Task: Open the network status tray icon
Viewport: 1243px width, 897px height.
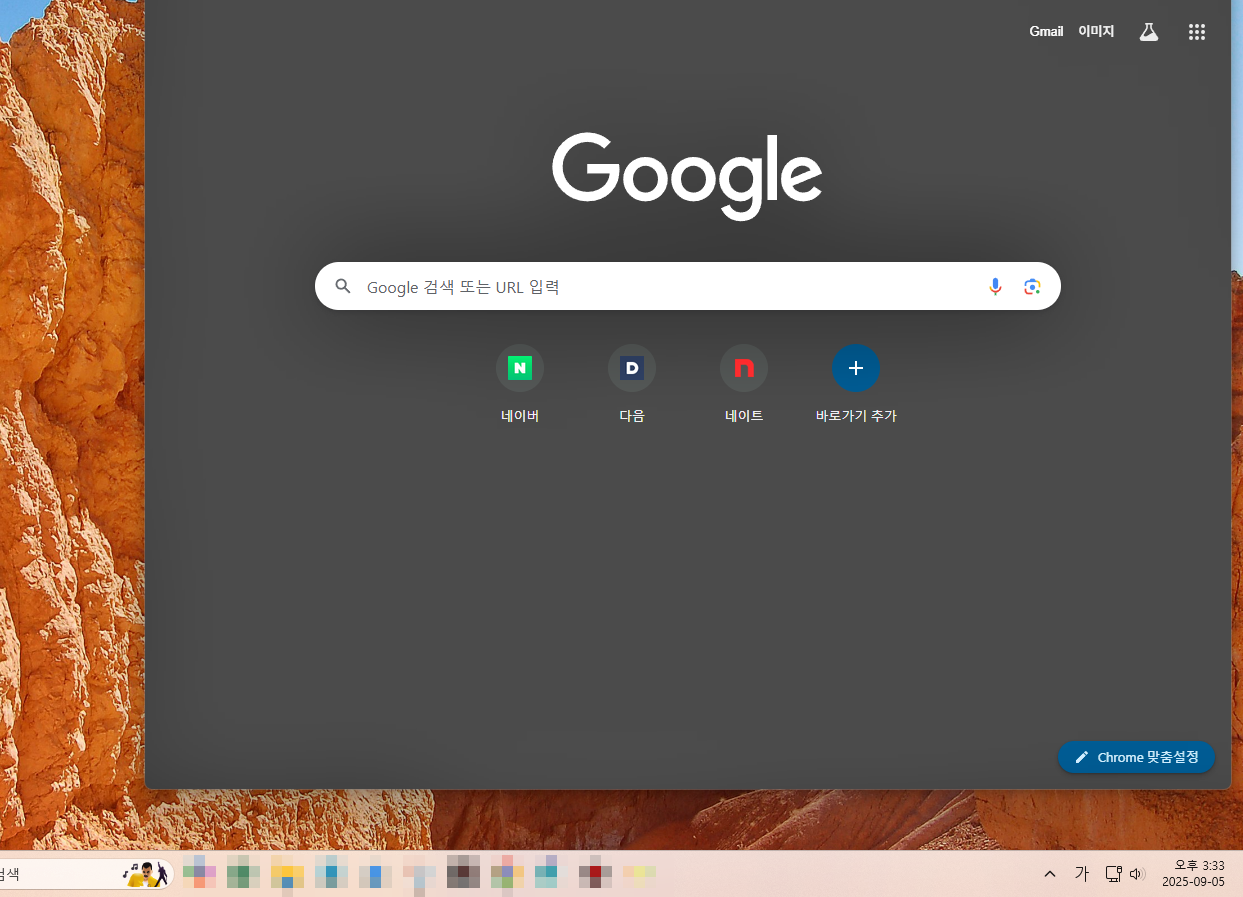Action: [1113, 874]
